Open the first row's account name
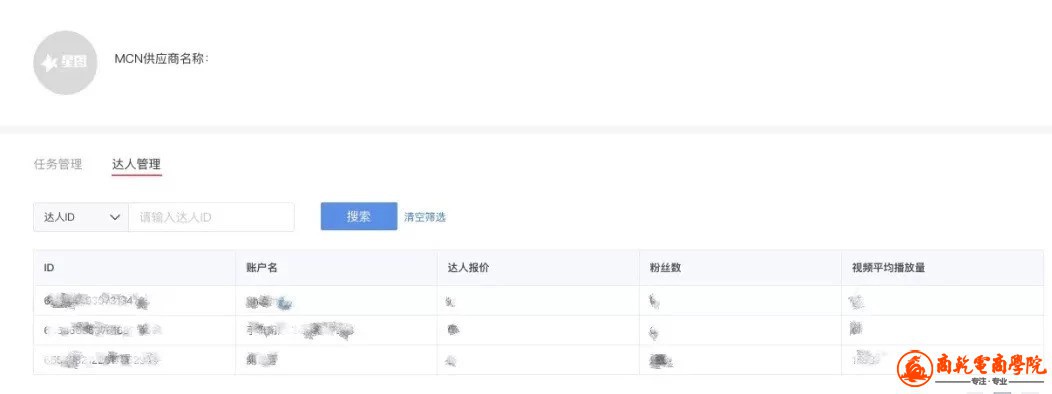This screenshot has height=394, width=1052. (x=269, y=303)
